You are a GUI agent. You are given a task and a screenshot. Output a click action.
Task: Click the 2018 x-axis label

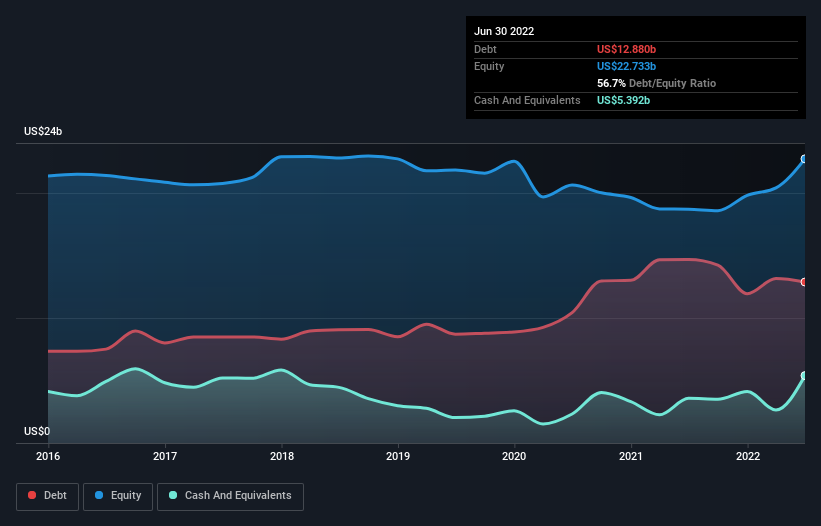coord(282,456)
